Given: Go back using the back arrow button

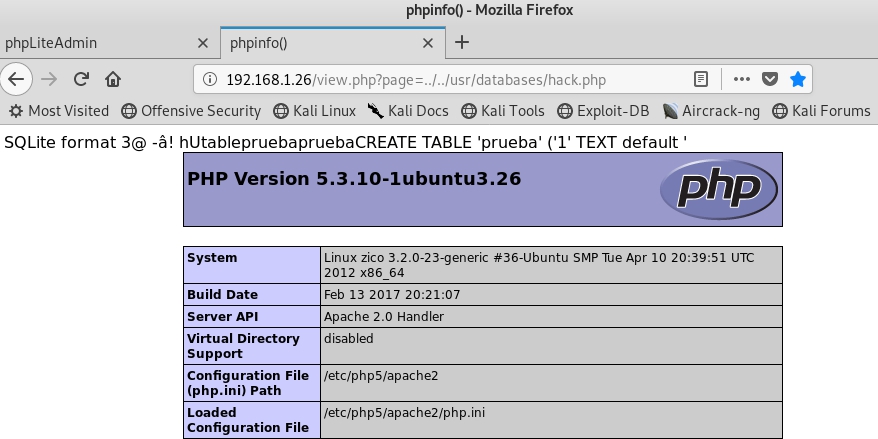Looking at the screenshot, I should (x=16, y=79).
